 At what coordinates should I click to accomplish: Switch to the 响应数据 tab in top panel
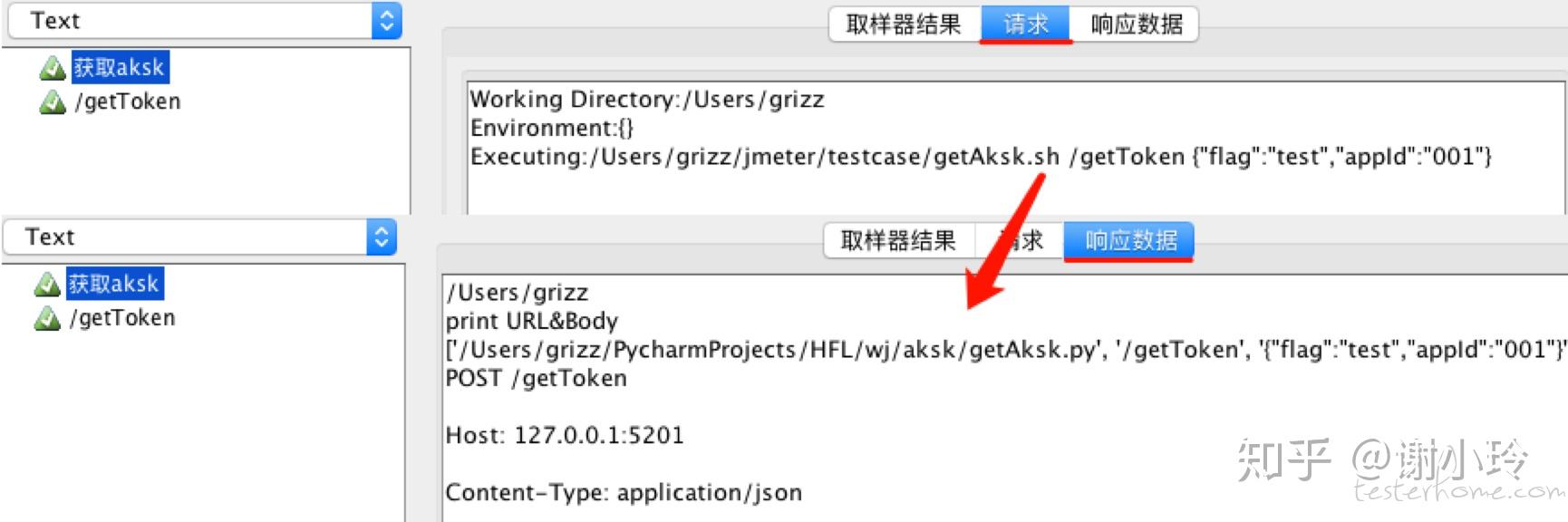coord(1136,24)
